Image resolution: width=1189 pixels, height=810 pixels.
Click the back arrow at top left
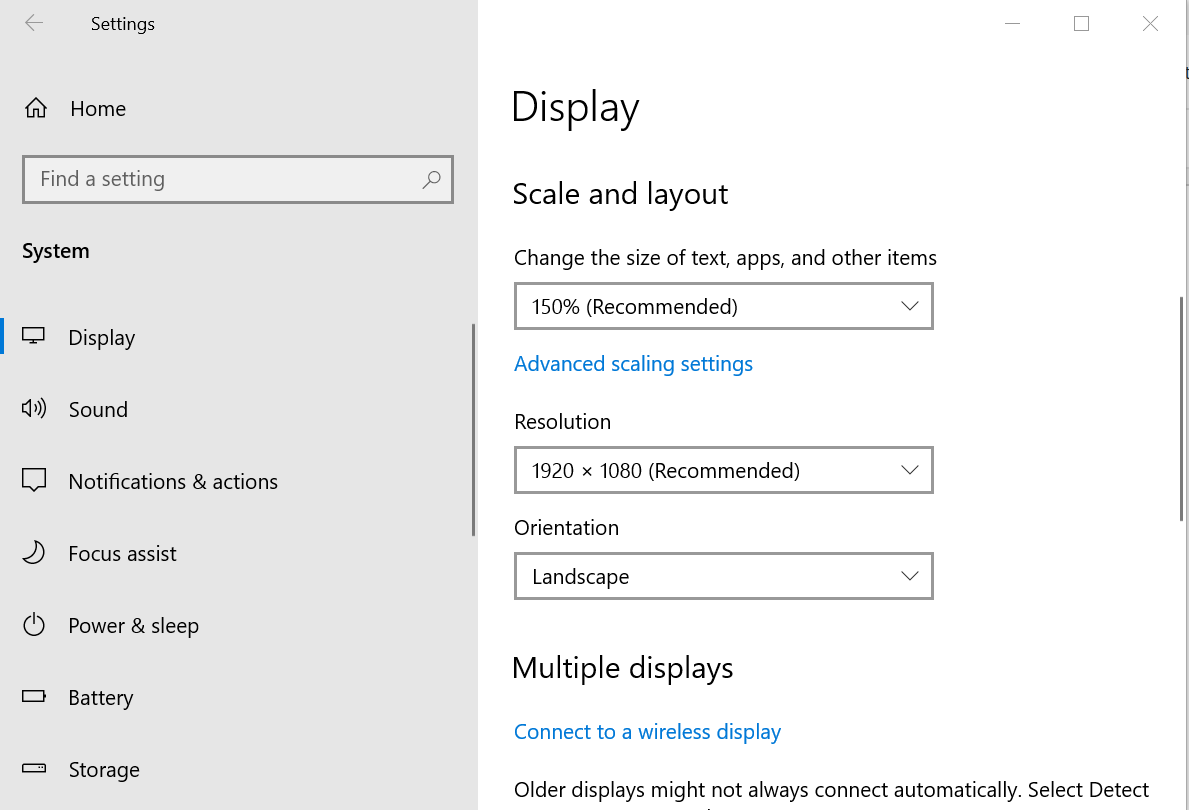34,23
